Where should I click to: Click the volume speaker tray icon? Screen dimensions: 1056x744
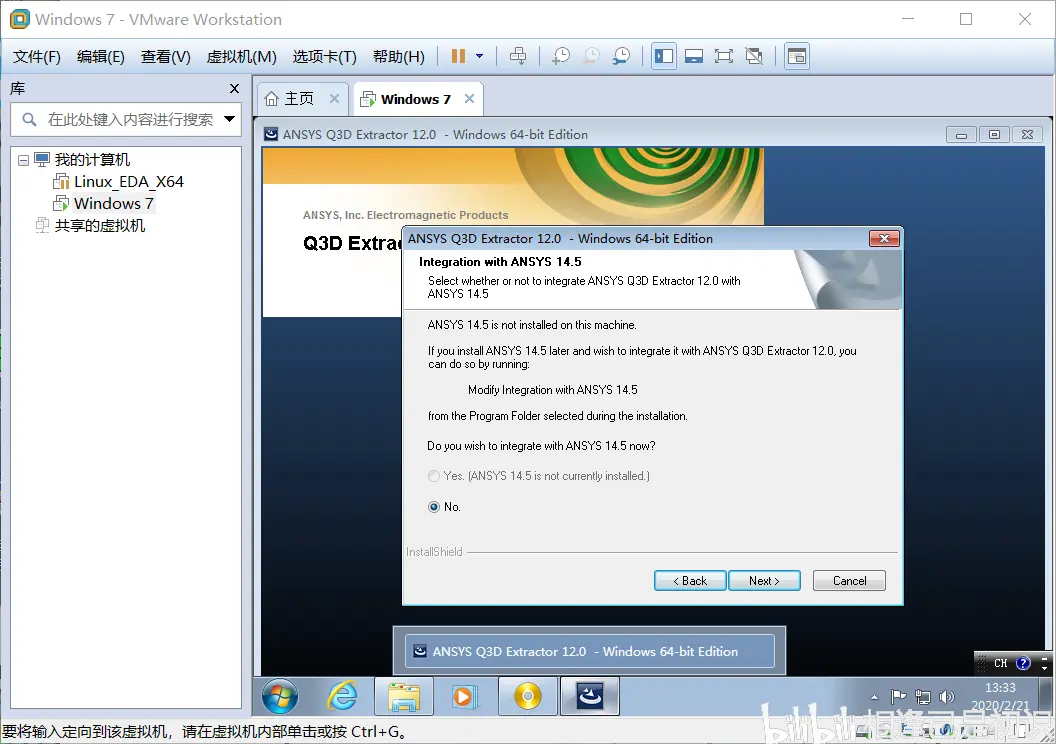(x=947, y=697)
